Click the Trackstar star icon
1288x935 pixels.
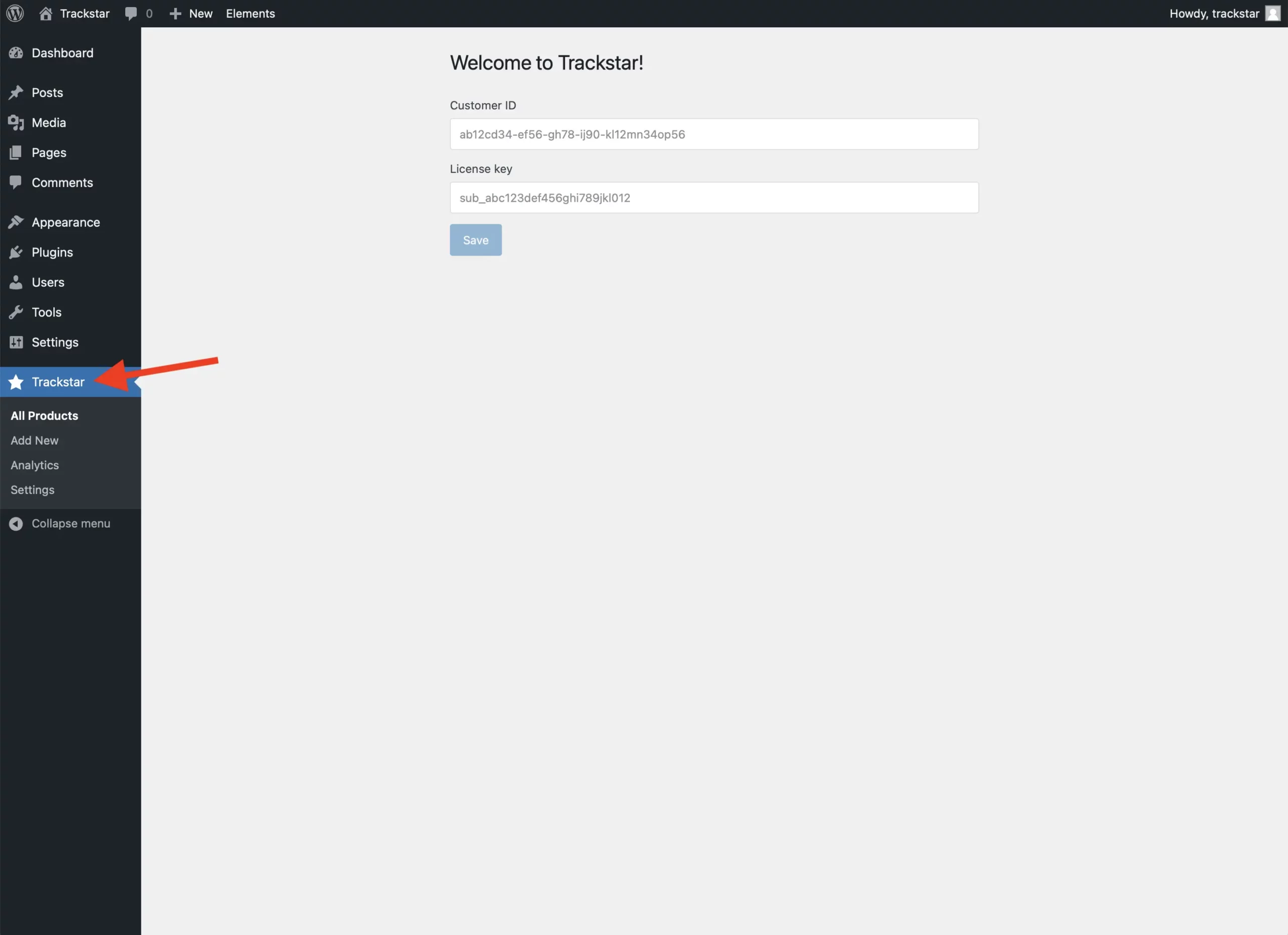tap(16, 382)
